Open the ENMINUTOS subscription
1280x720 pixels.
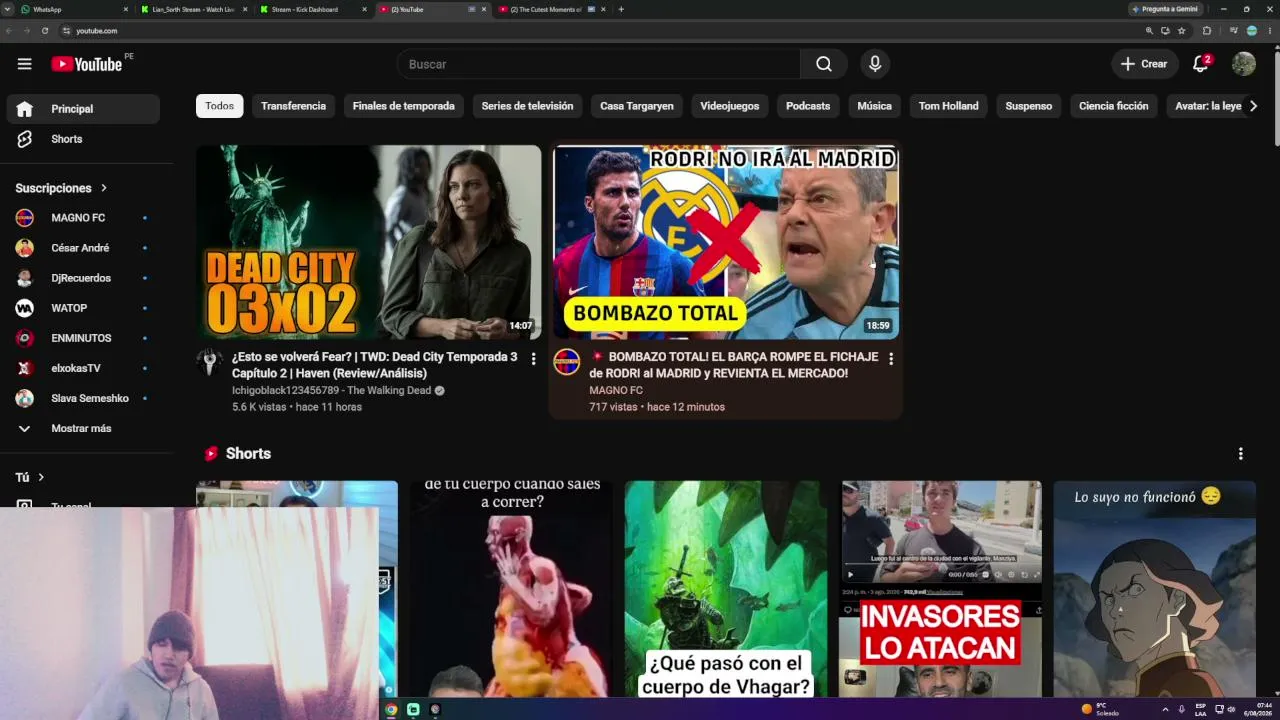point(83,338)
